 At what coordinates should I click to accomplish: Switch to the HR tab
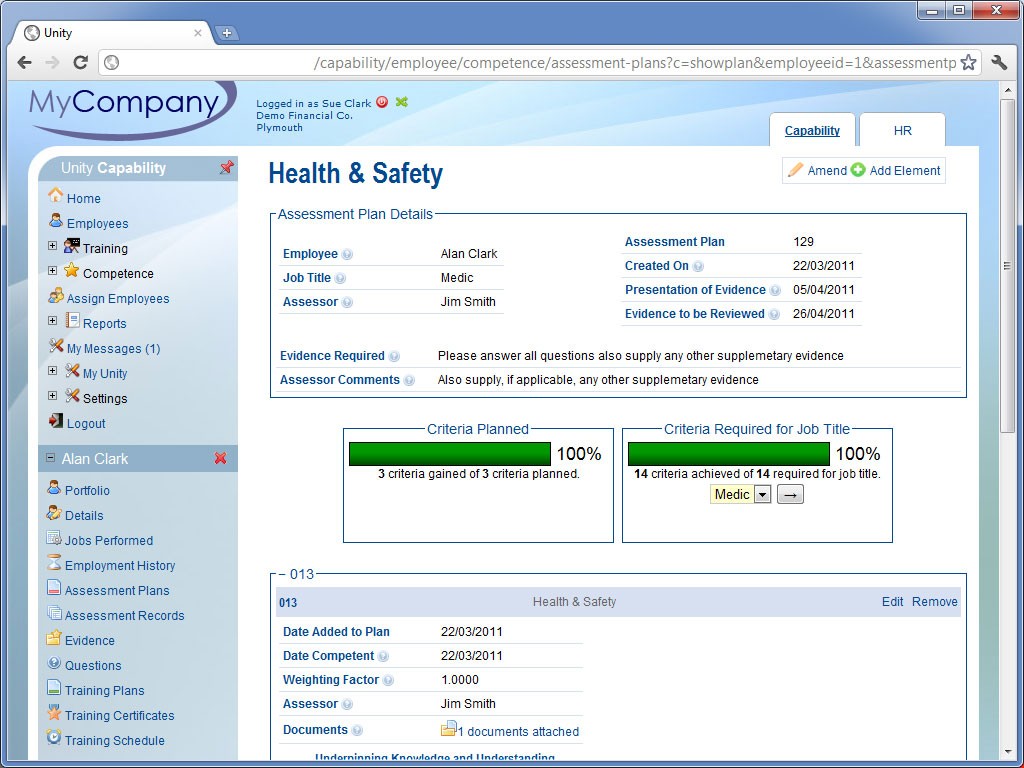pos(902,131)
